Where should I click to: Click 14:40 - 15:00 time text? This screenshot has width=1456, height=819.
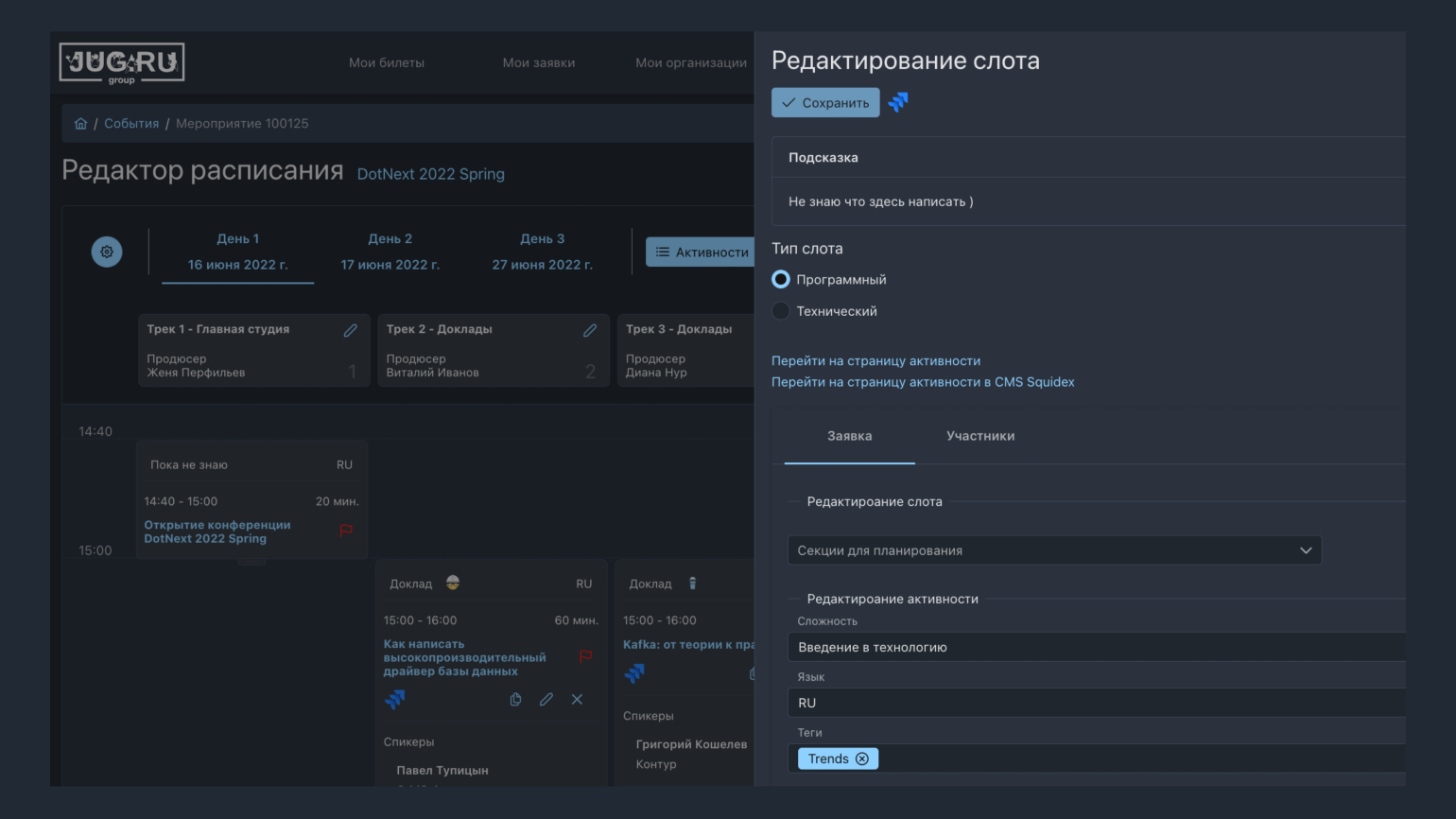point(181,501)
